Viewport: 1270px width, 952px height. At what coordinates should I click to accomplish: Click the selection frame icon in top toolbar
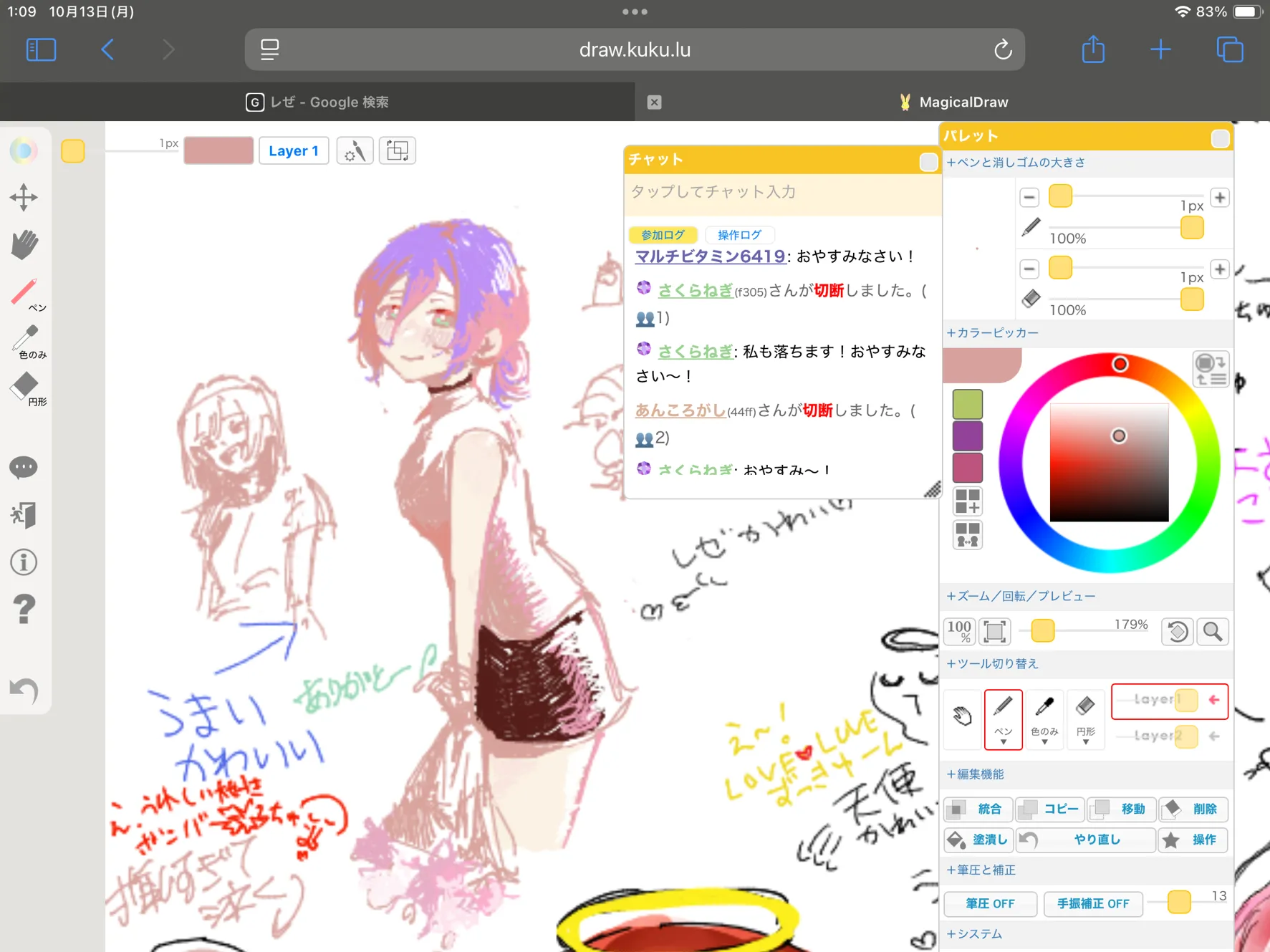pyautogui.click(x=398, y=151)
